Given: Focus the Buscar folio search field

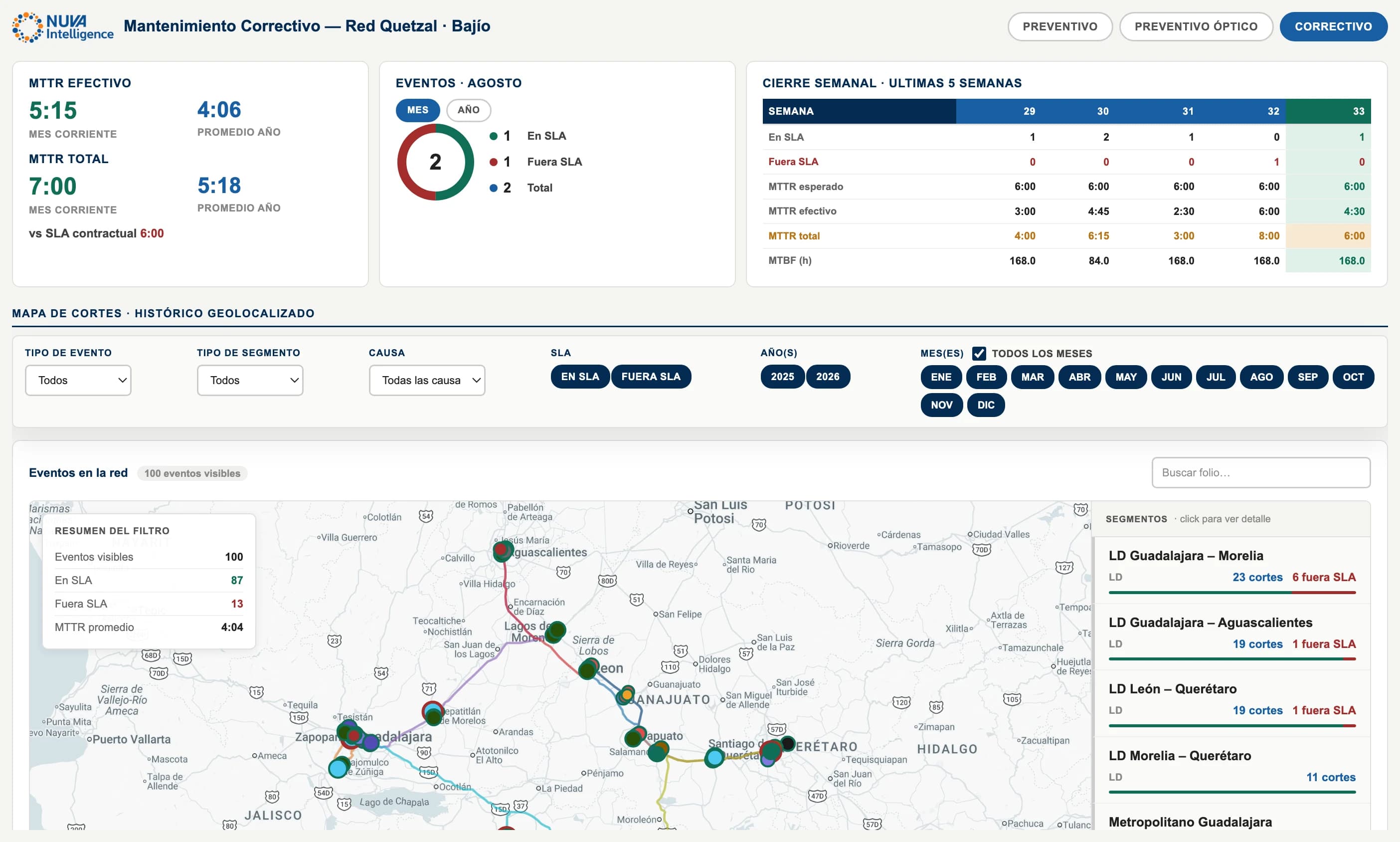Looking at the screenshot, I should (1260, 473).
